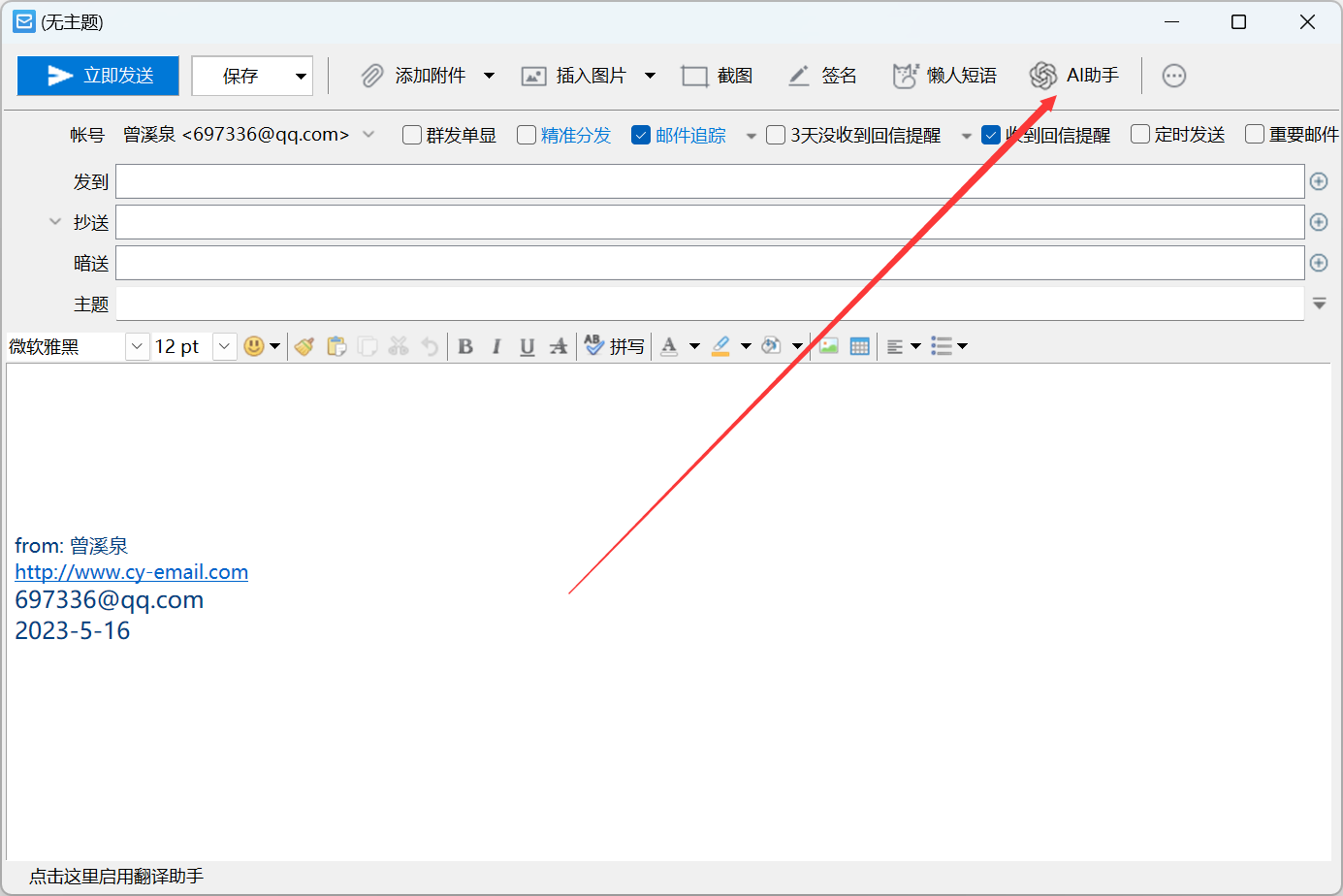Image resolution: width=1343 pixels, height=896 pixels.
Task: Enable the 群发单显 checkbox
Action: coord(412,135)
